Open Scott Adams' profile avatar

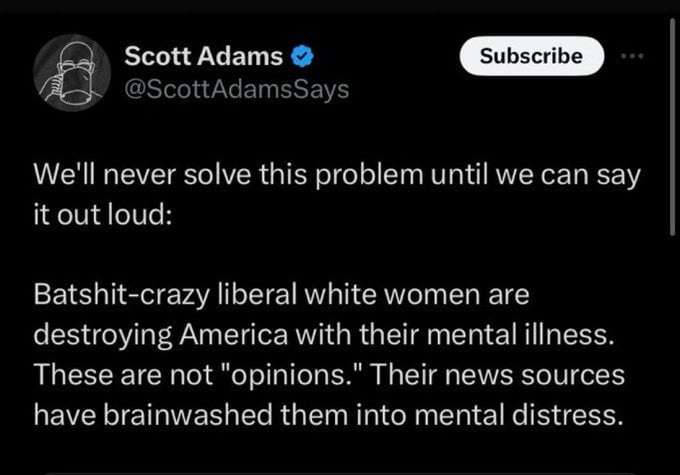tap(72, 73)
